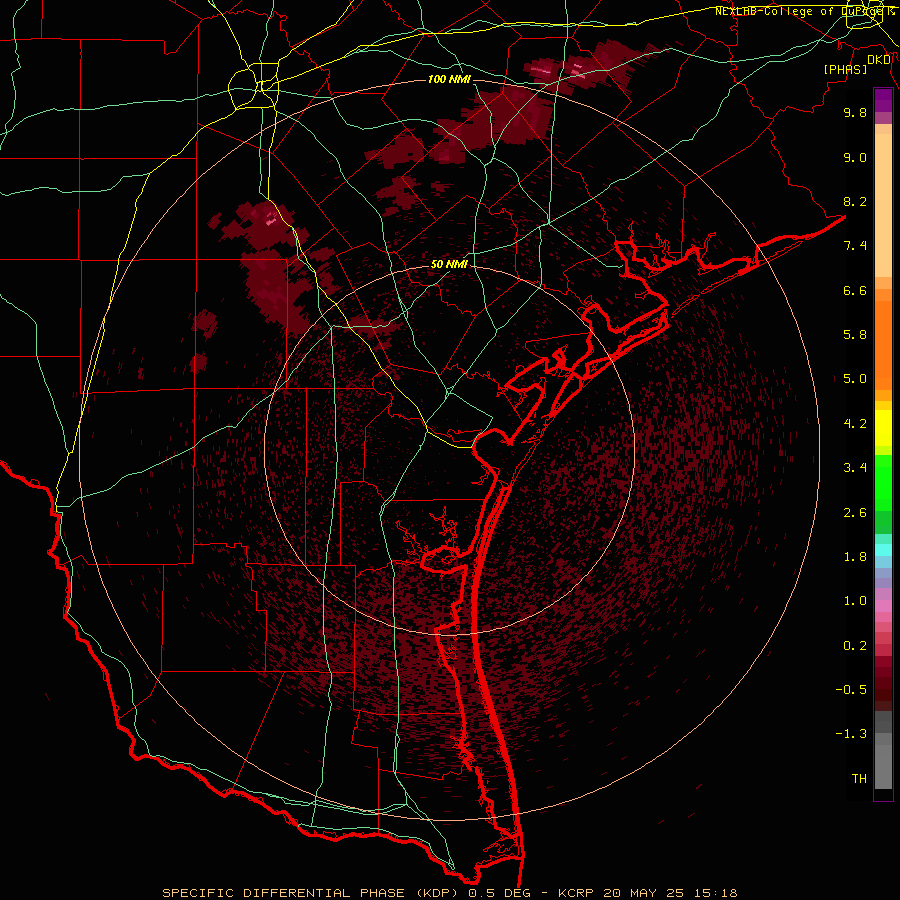Click the DKD label above the color scale

point(879,60)
